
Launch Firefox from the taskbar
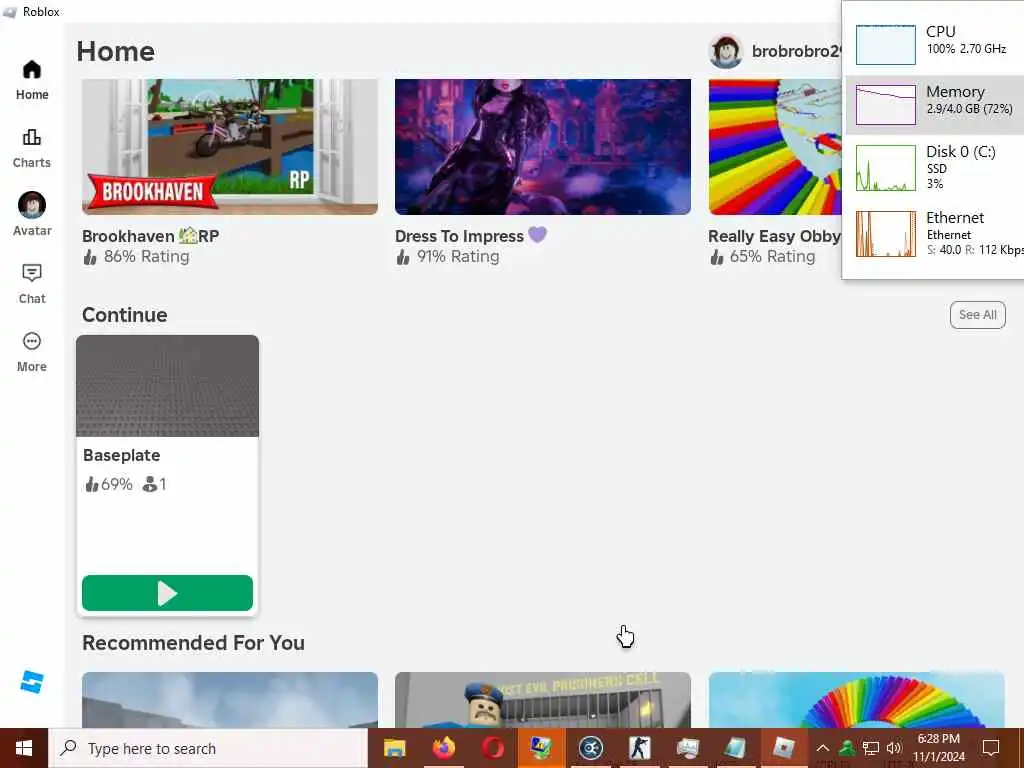click(443, 748)
